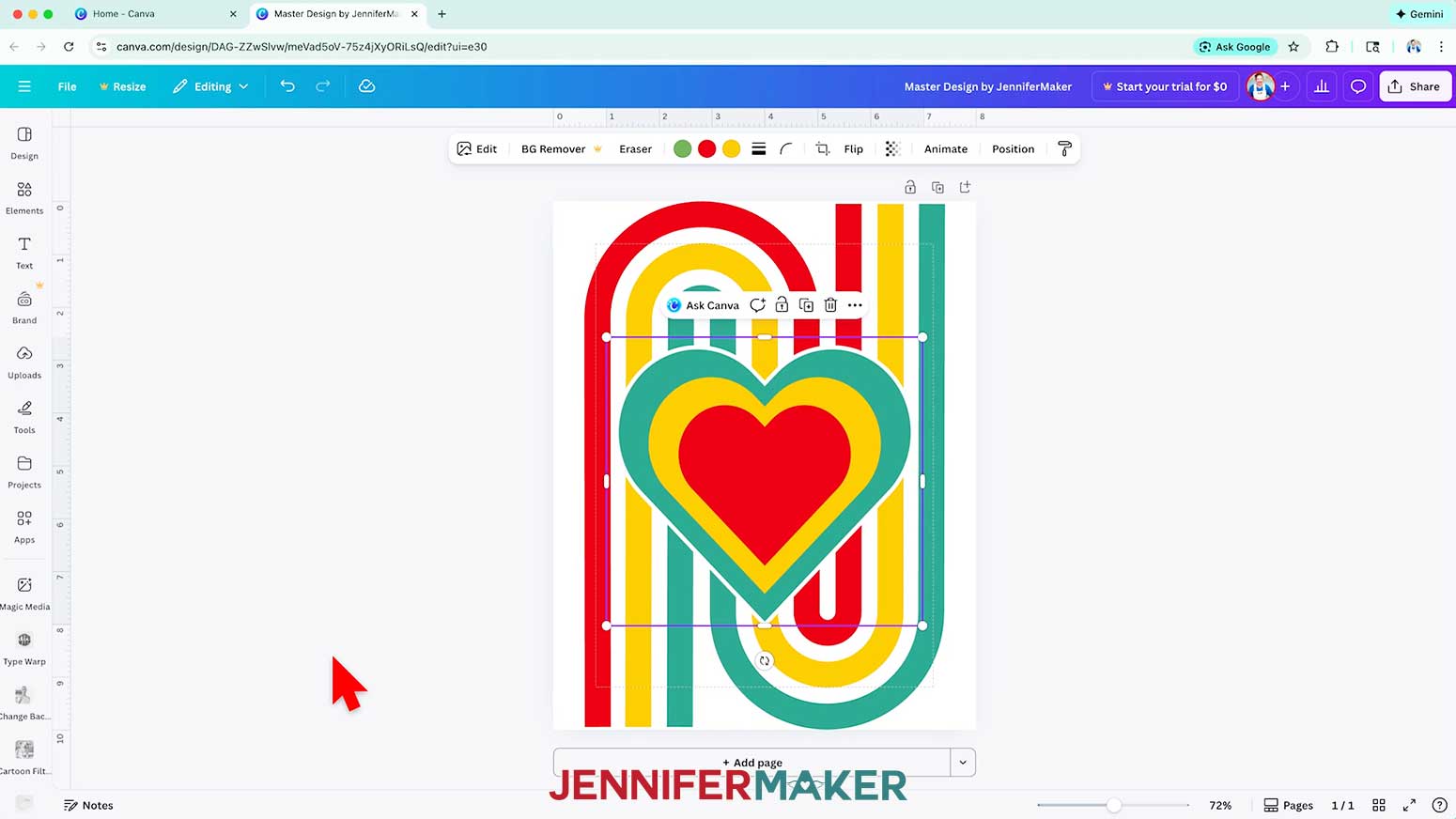Enter fullscreen present mode

click(x=1409, y=805)
